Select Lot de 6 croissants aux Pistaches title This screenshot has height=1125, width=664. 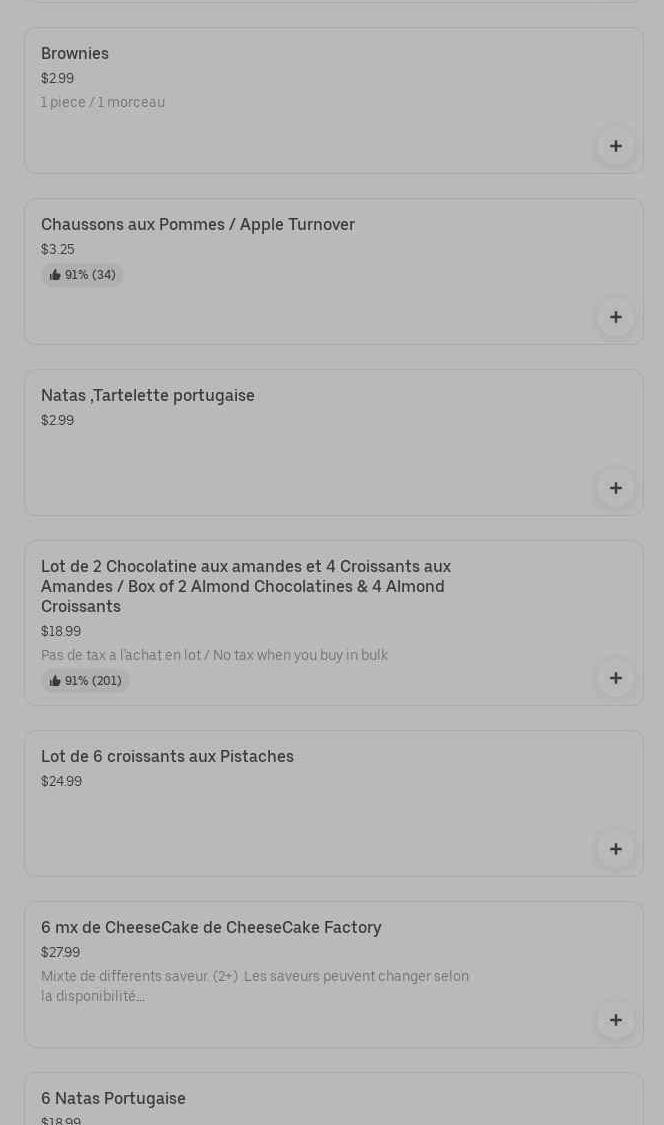click(x=167, y=757)
